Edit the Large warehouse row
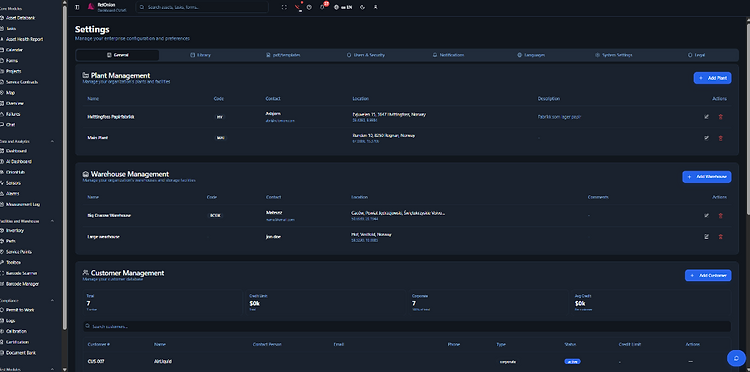750x372 pixels. coord(706,237)
